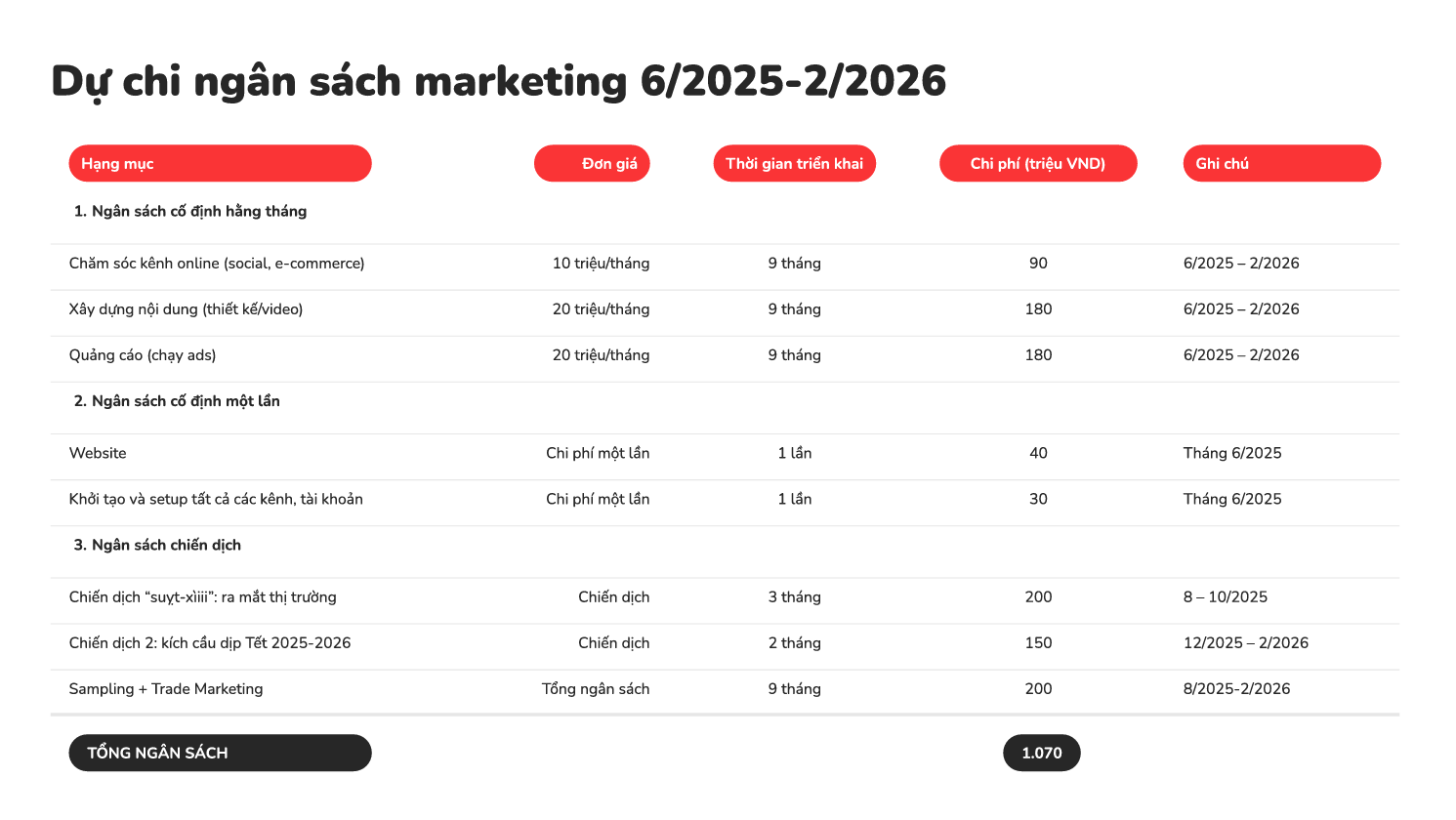The image size is (1456, 820).
Task: Select the "Website" row label
Action: tap(98, 453)
